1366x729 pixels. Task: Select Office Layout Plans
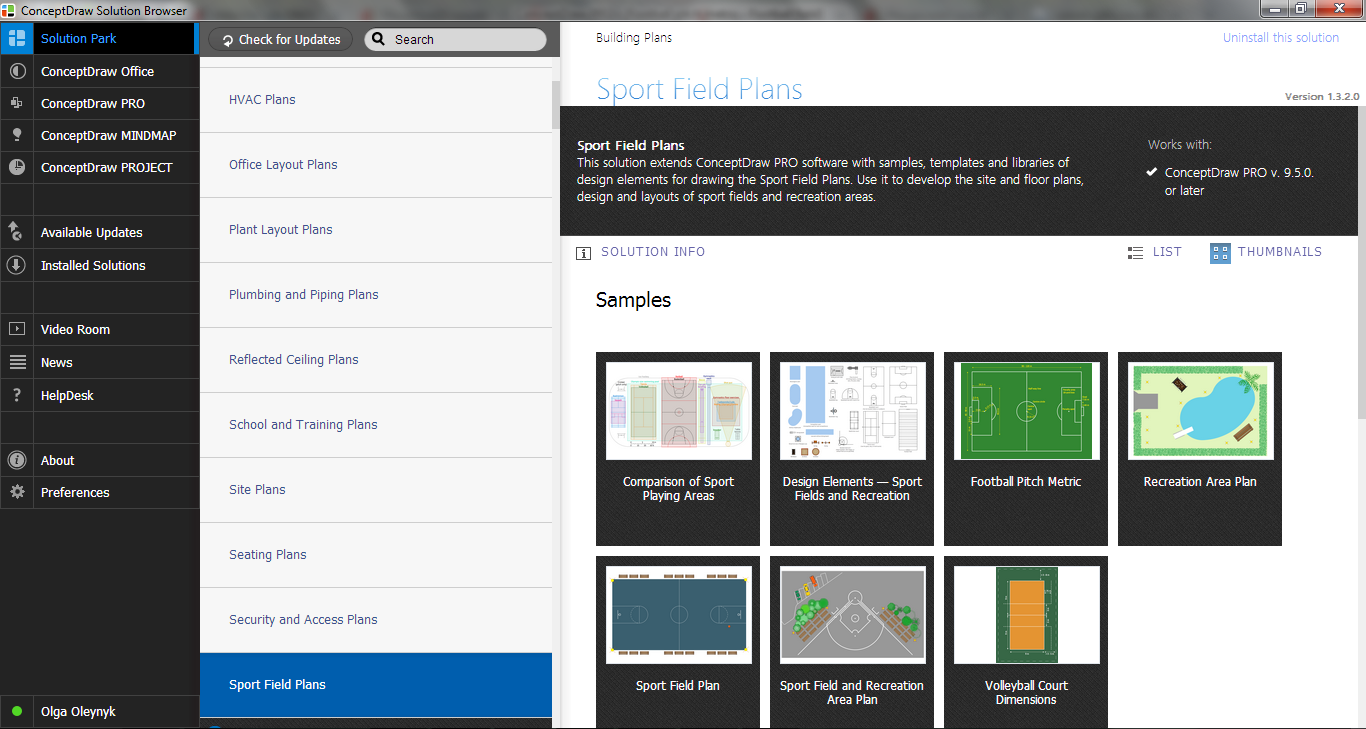click(x=376, y=165)
